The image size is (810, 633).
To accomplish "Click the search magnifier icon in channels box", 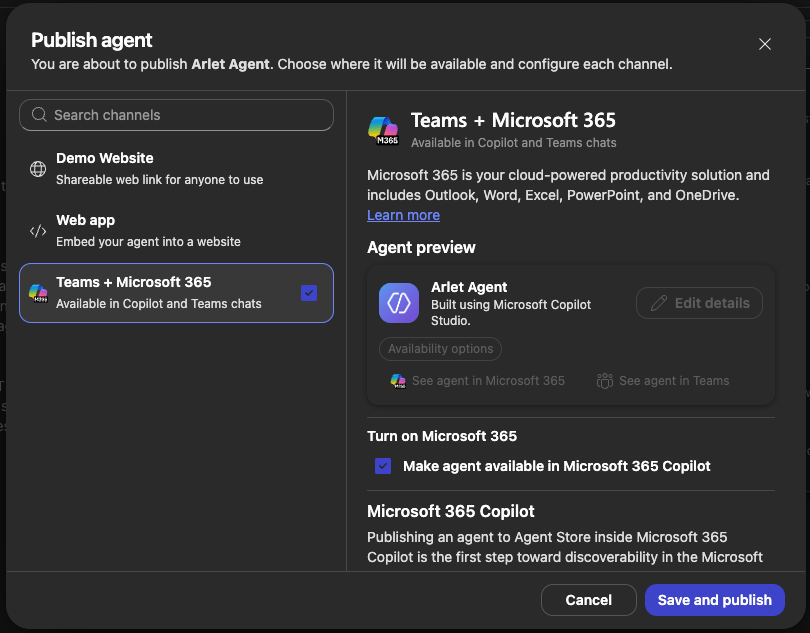I will pos(39,115).
